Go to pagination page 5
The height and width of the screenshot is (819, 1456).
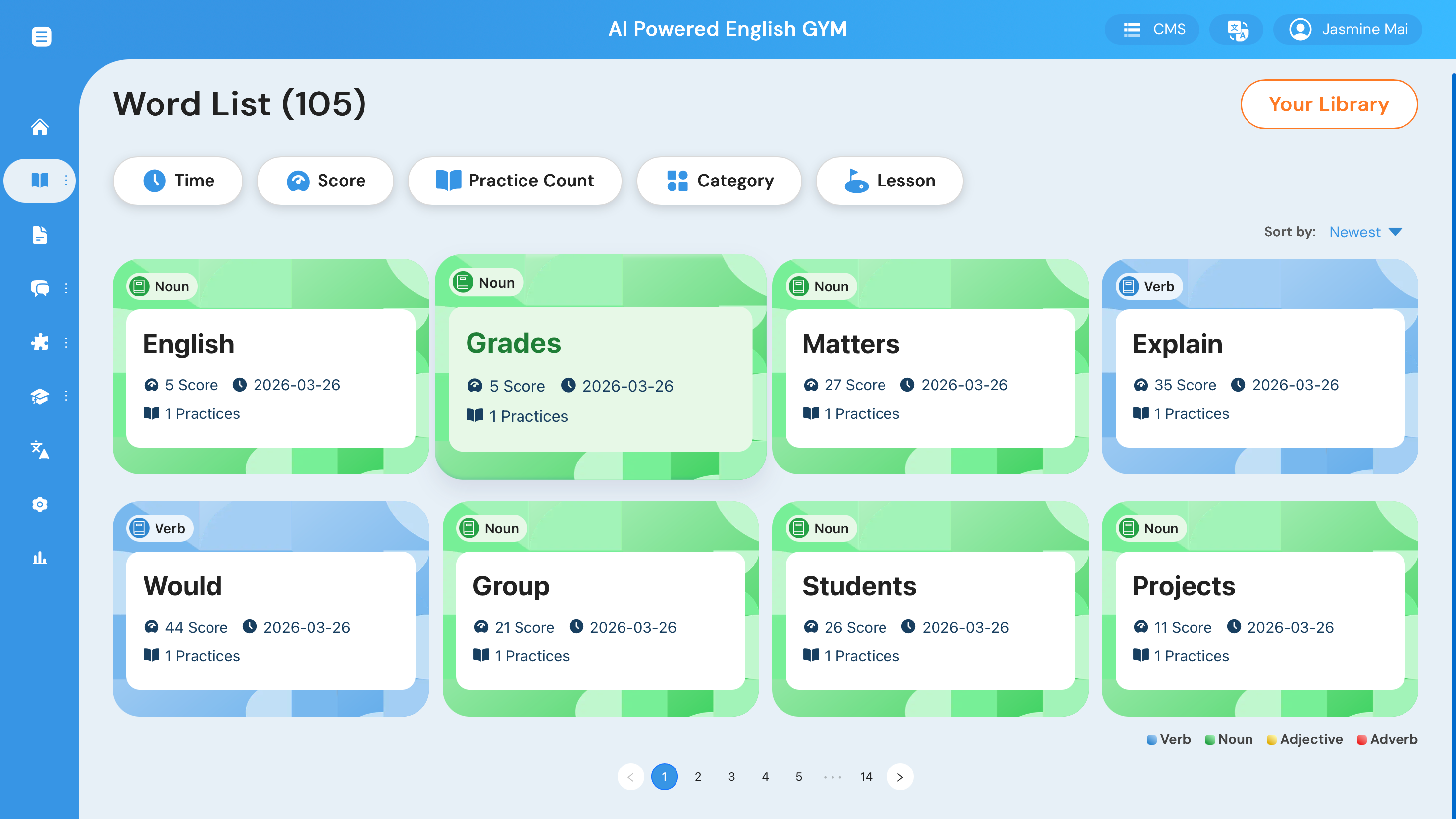(799, 776)
